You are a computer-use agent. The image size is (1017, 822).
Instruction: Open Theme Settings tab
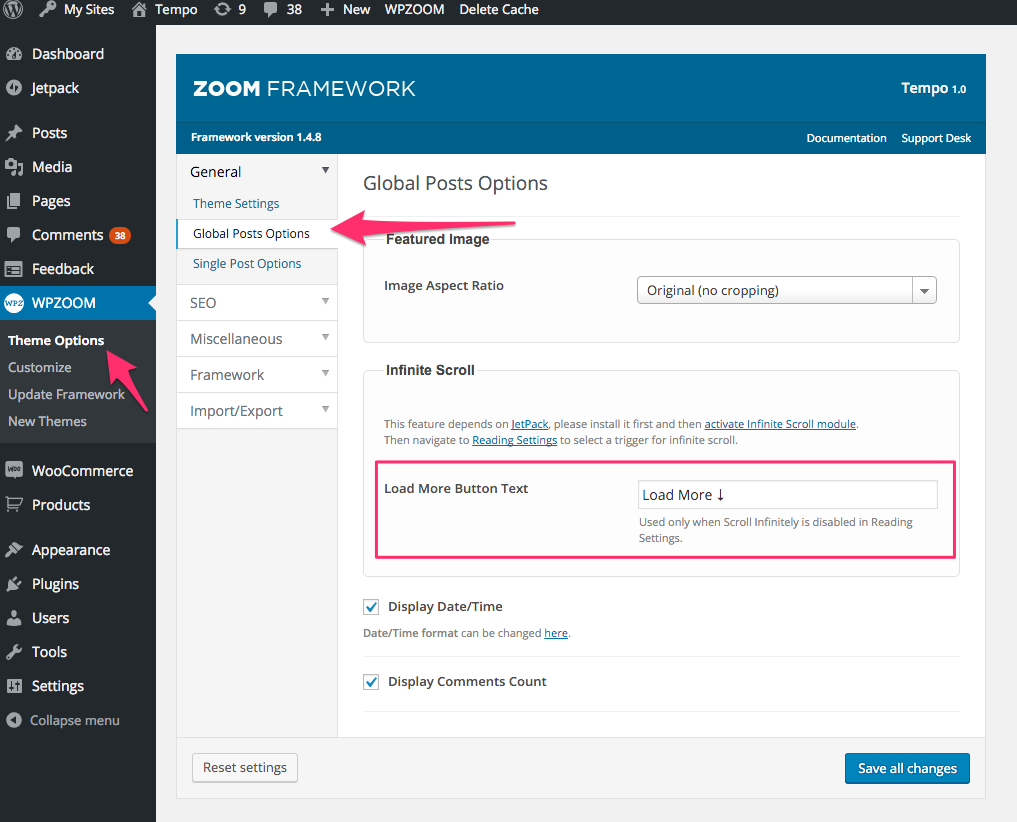236,204
